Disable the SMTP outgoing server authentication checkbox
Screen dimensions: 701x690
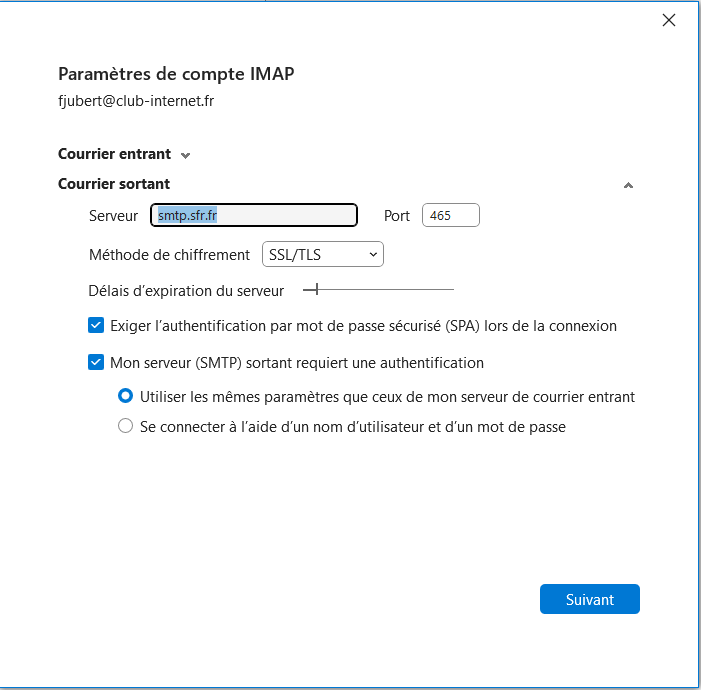click(96, 363)
